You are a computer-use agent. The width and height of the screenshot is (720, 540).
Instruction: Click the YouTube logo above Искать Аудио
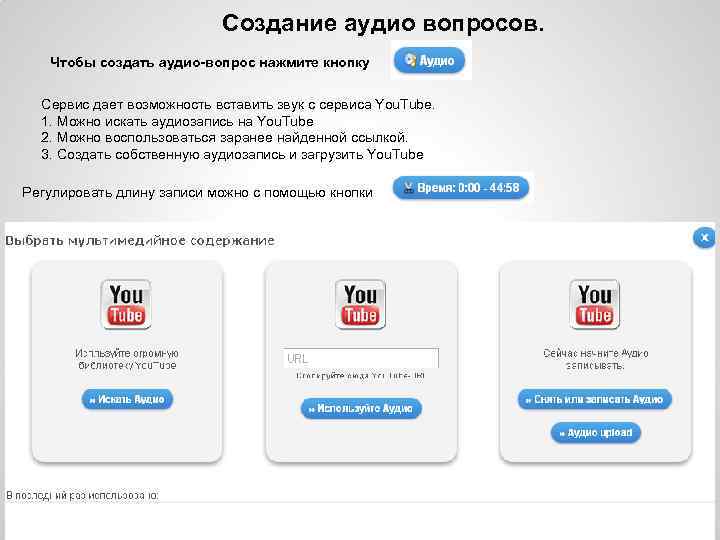pyautogui.click(x=126, y=304)
